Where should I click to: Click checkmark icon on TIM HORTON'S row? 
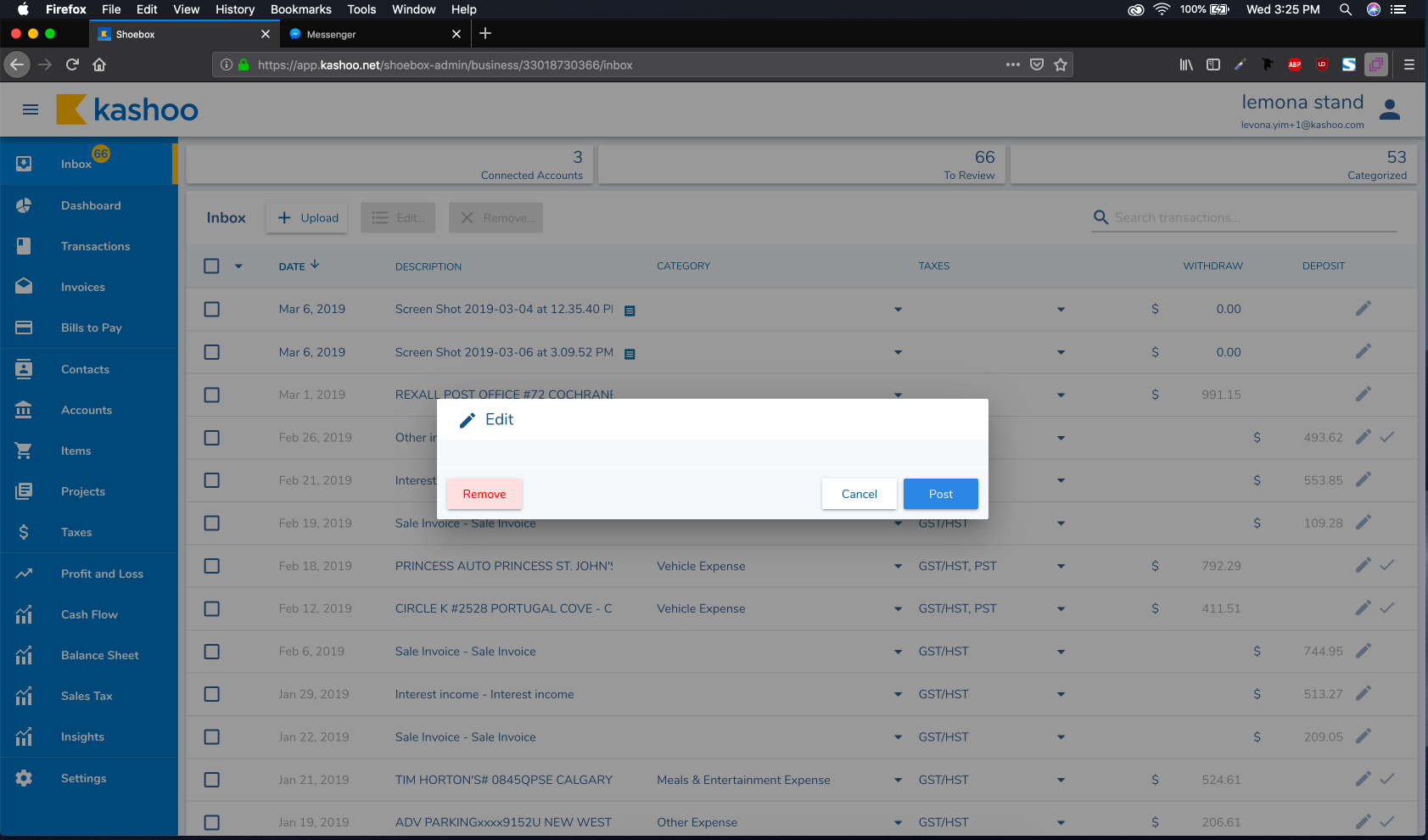[1387, 779]
